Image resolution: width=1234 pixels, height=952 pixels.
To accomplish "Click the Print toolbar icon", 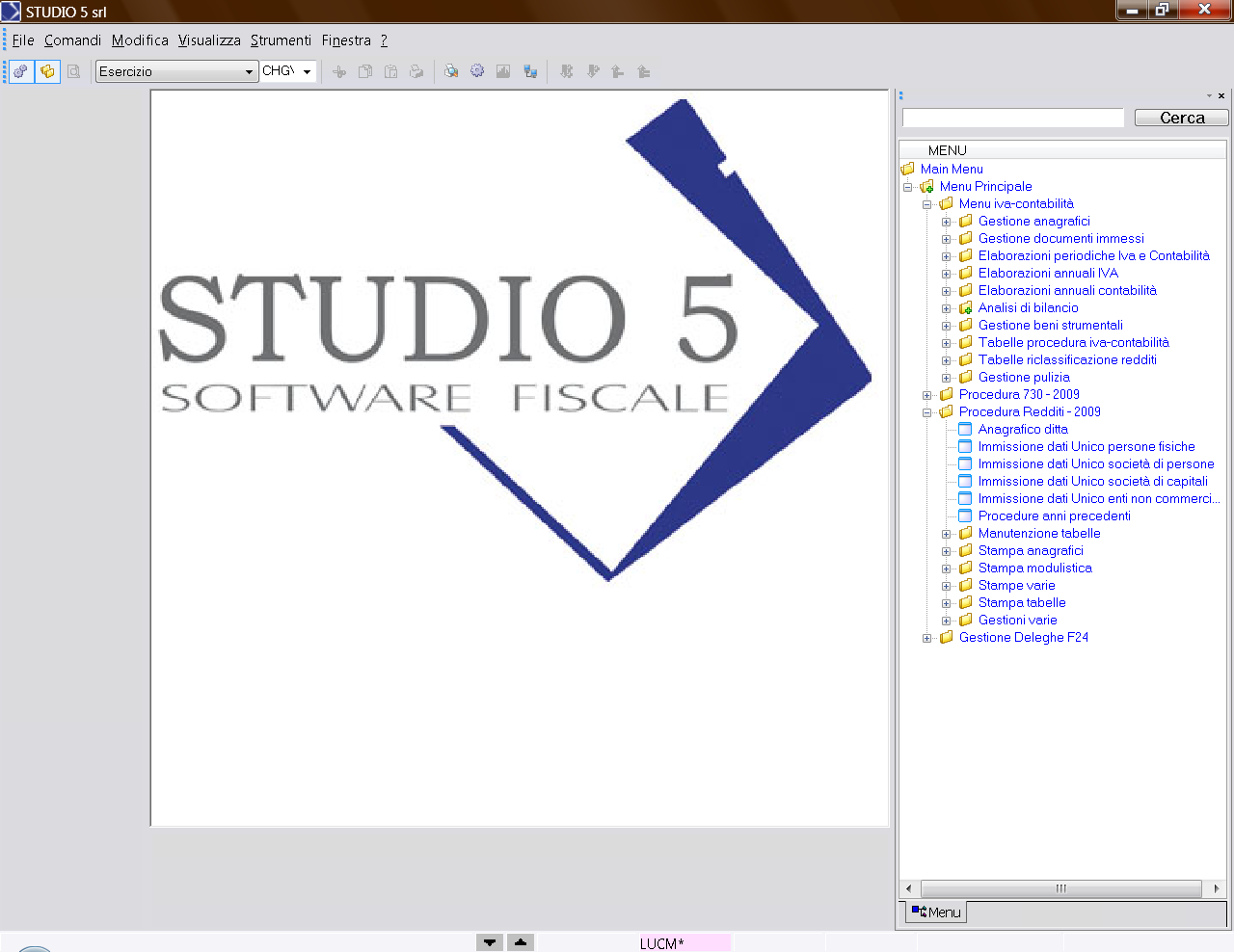I will [416, 71].
